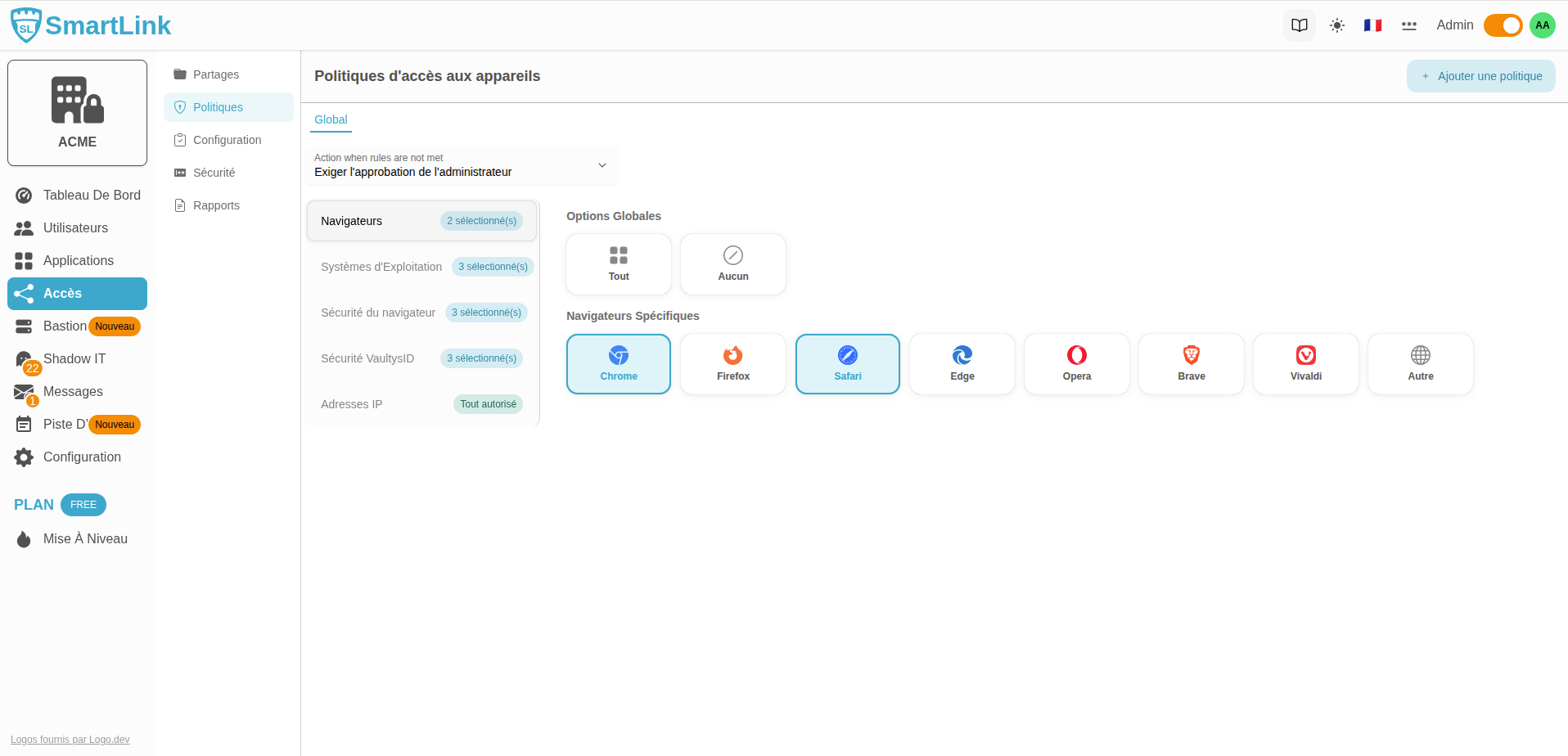Switch theme with the sun icon
Viewport: 1568px width, 756px height.
click(x=1336, y=25)
